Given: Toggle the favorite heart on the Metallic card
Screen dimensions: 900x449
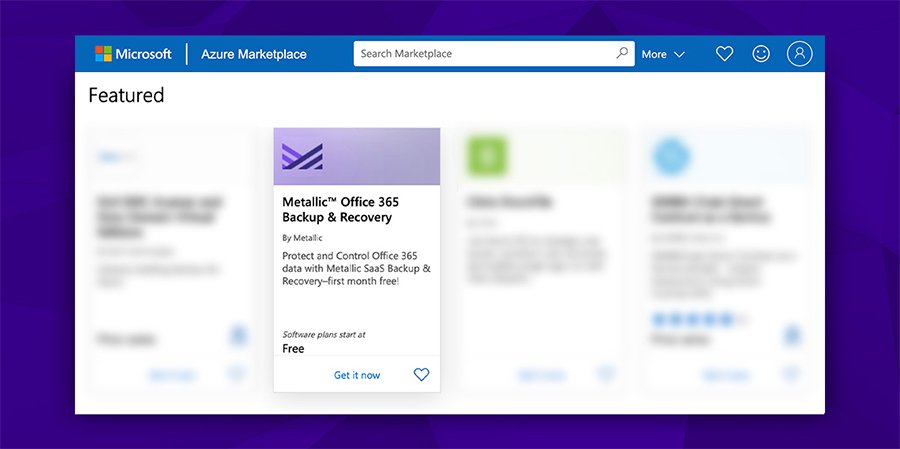Looking at the screenshot, I should 421,375.
